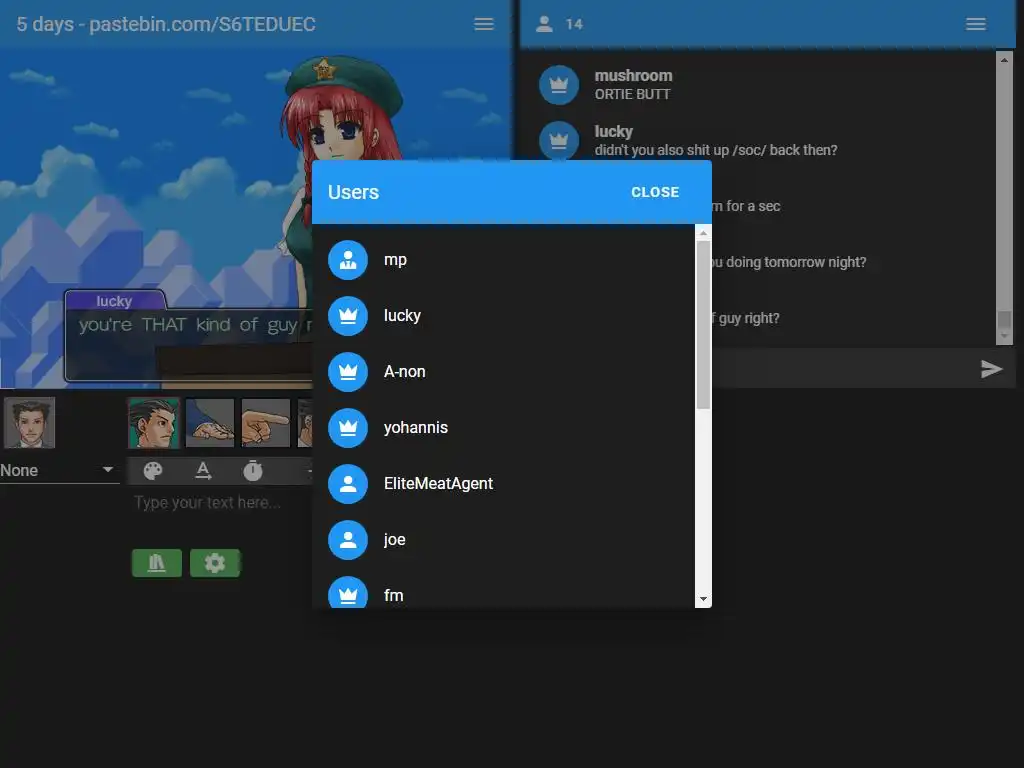Select user yohannis in the list
This screenshot has width=1024, height=768.
click(x=504, y=428)
